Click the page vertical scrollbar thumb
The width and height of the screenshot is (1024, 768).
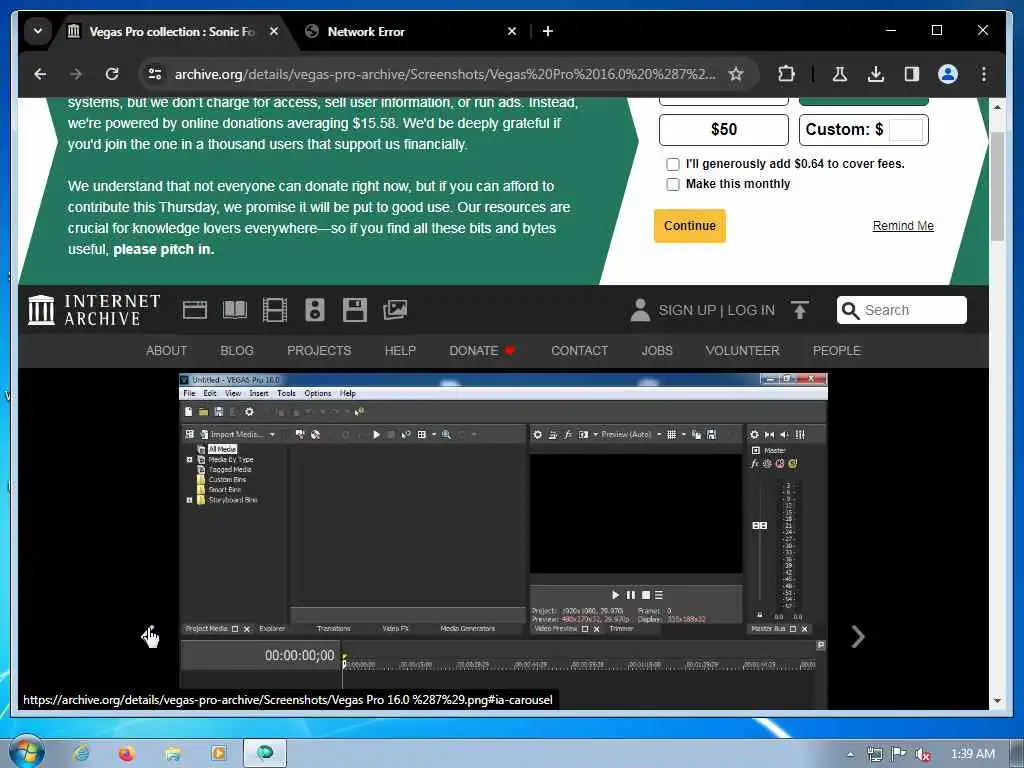tap(997, 186)
